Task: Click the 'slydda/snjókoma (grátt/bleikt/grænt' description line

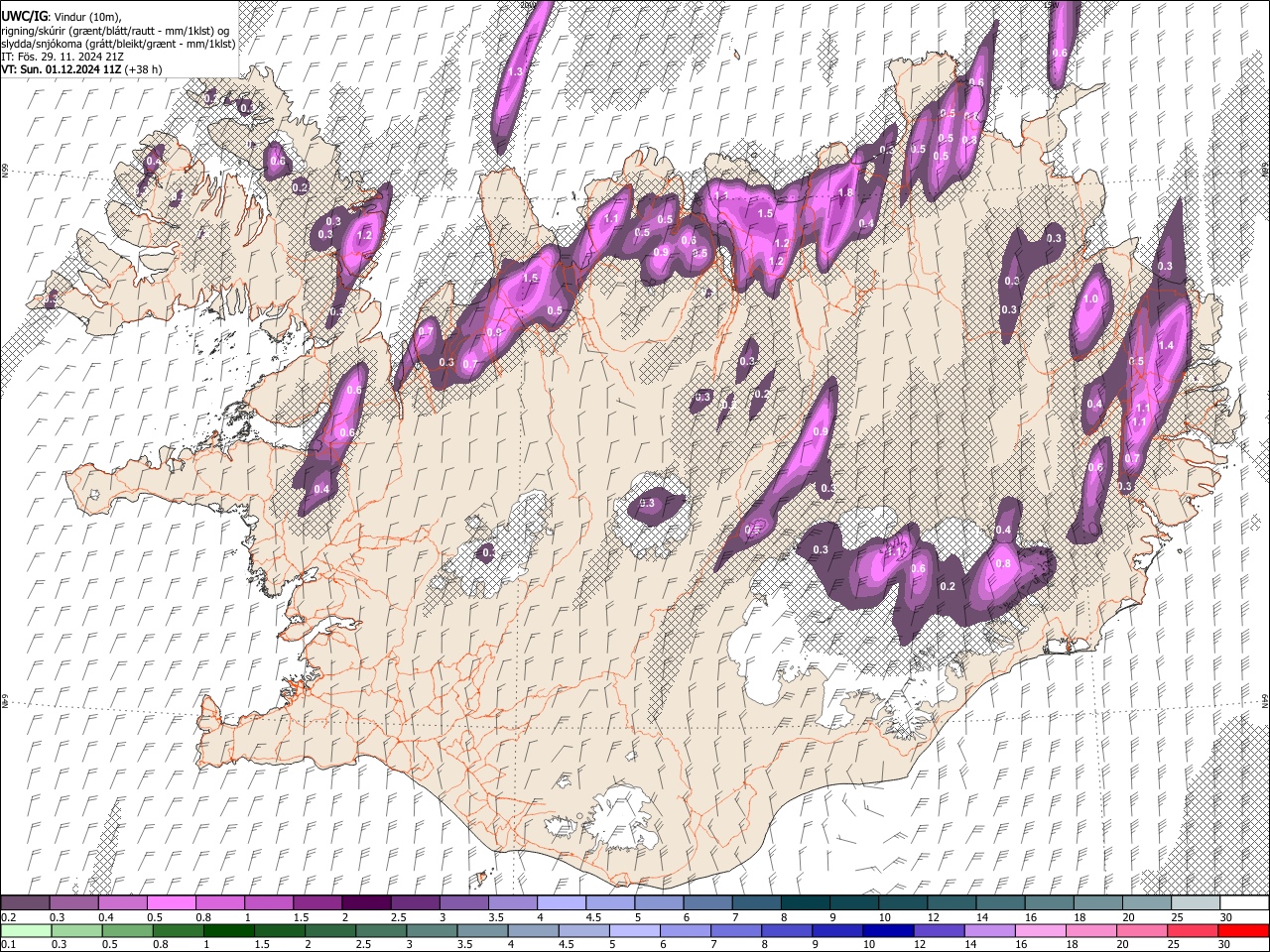Action: [118, 44]
